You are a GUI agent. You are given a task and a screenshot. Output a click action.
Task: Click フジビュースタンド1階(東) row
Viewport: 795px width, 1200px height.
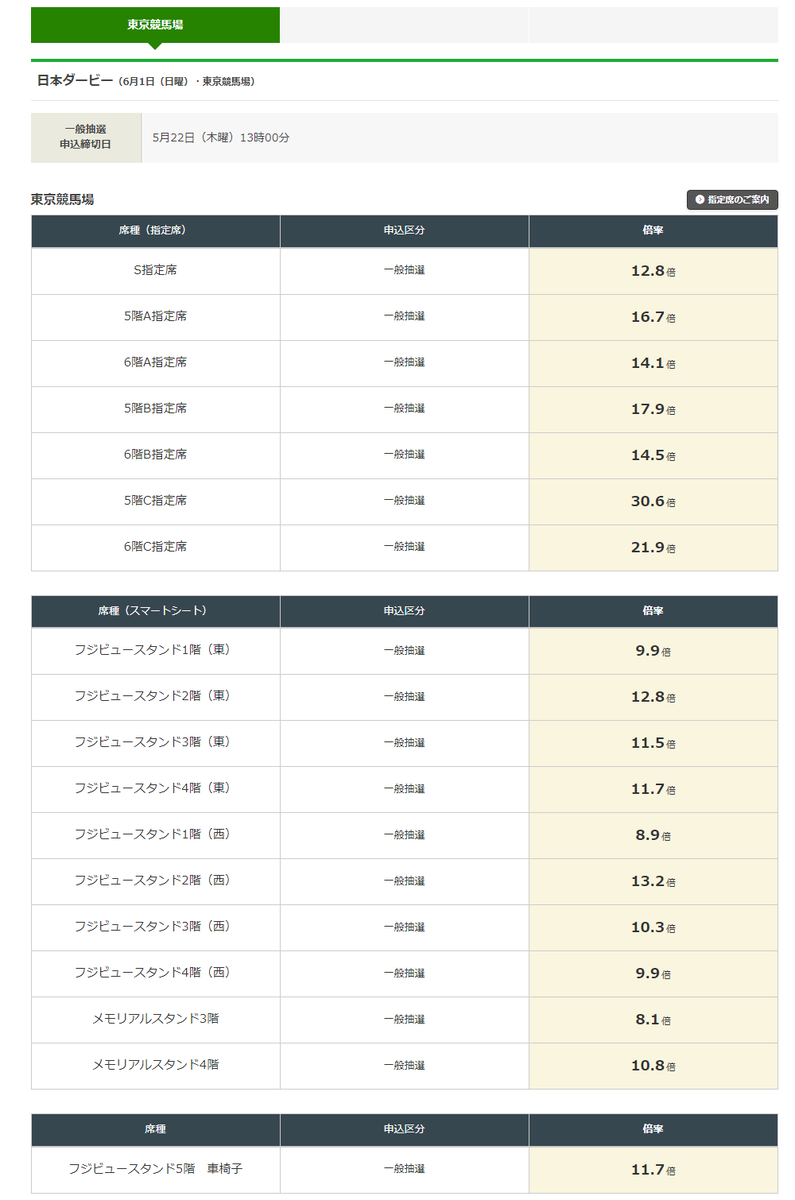pos(404,651)
